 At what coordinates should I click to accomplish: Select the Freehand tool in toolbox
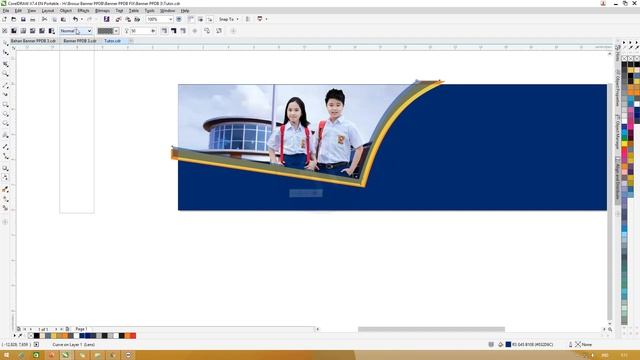point(5,85)
